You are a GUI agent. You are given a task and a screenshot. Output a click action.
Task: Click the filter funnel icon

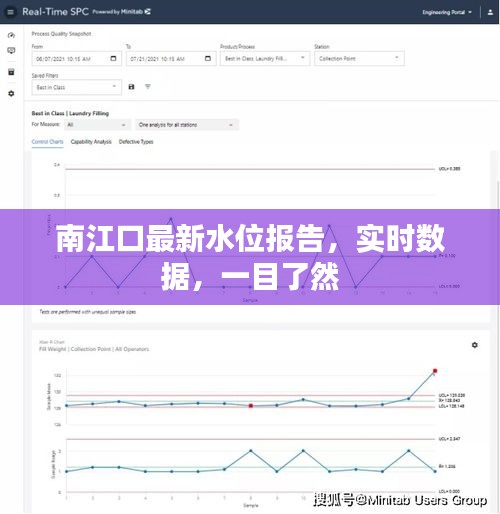[x=148, y=87]
